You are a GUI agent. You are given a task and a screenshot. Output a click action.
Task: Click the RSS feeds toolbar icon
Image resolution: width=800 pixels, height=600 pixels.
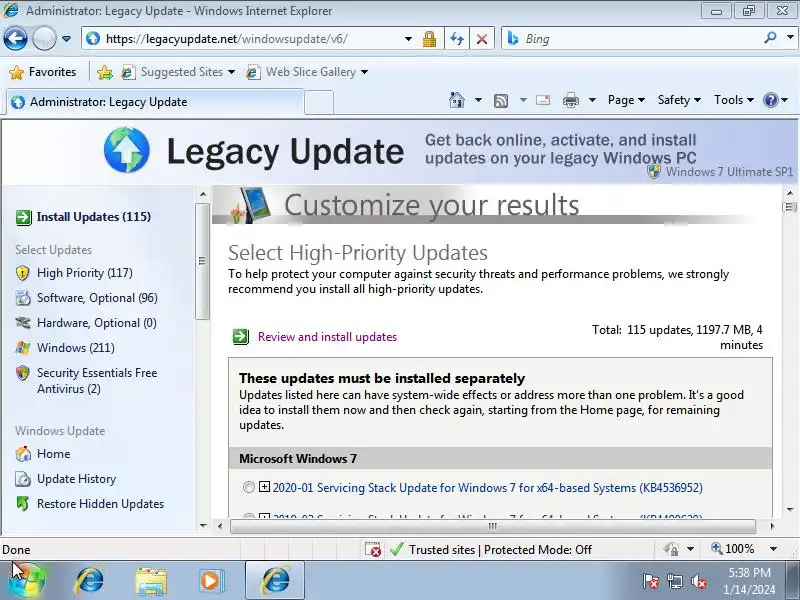[x=501, y=101]
